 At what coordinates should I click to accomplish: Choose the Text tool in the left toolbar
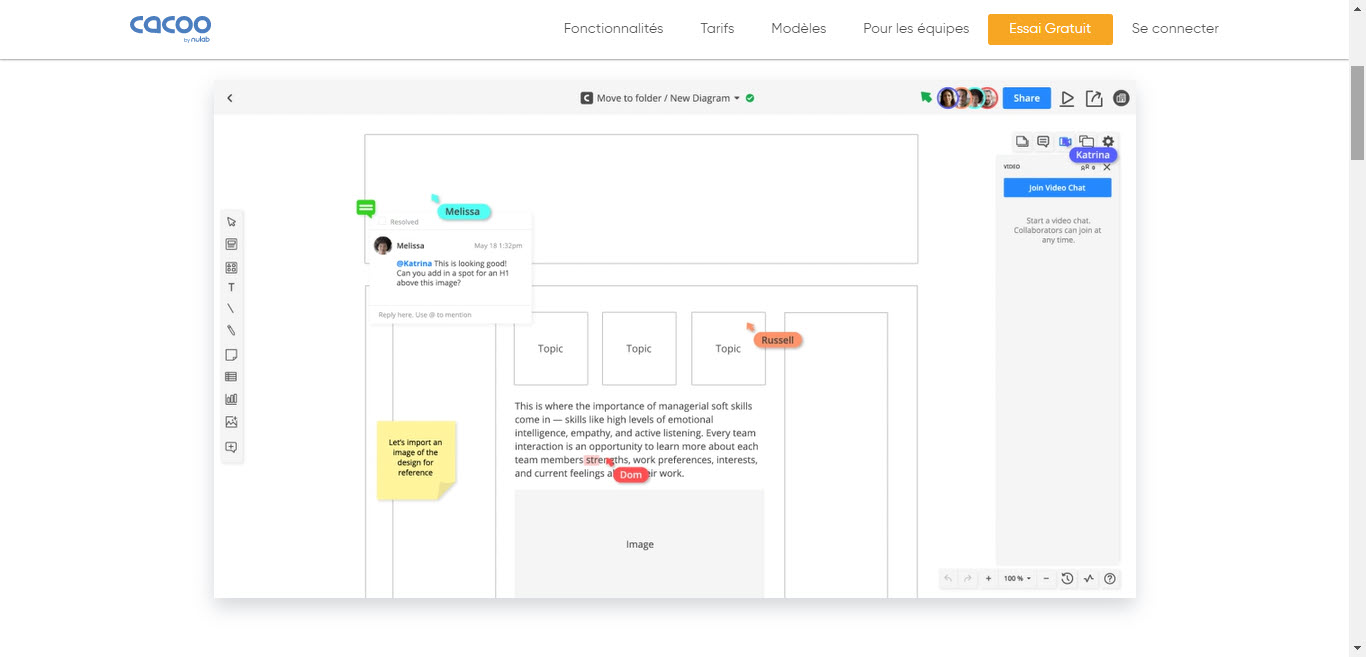point(231,287)
